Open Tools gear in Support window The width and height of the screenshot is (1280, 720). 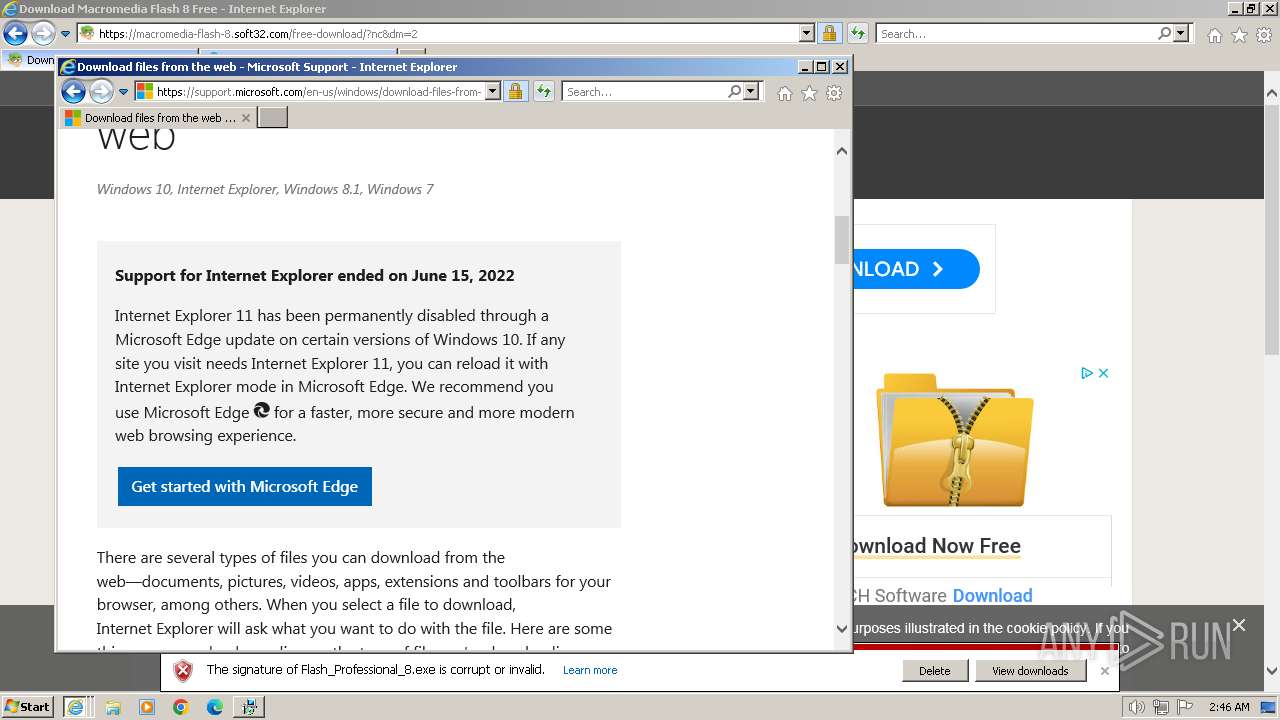[x=834, y=93]
